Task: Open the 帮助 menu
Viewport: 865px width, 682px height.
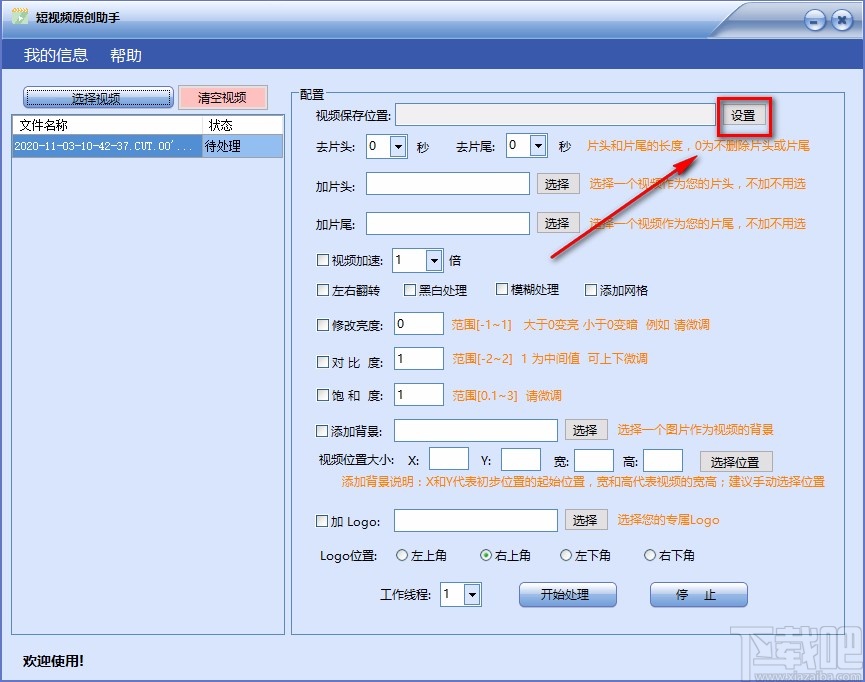Action: 126,55
